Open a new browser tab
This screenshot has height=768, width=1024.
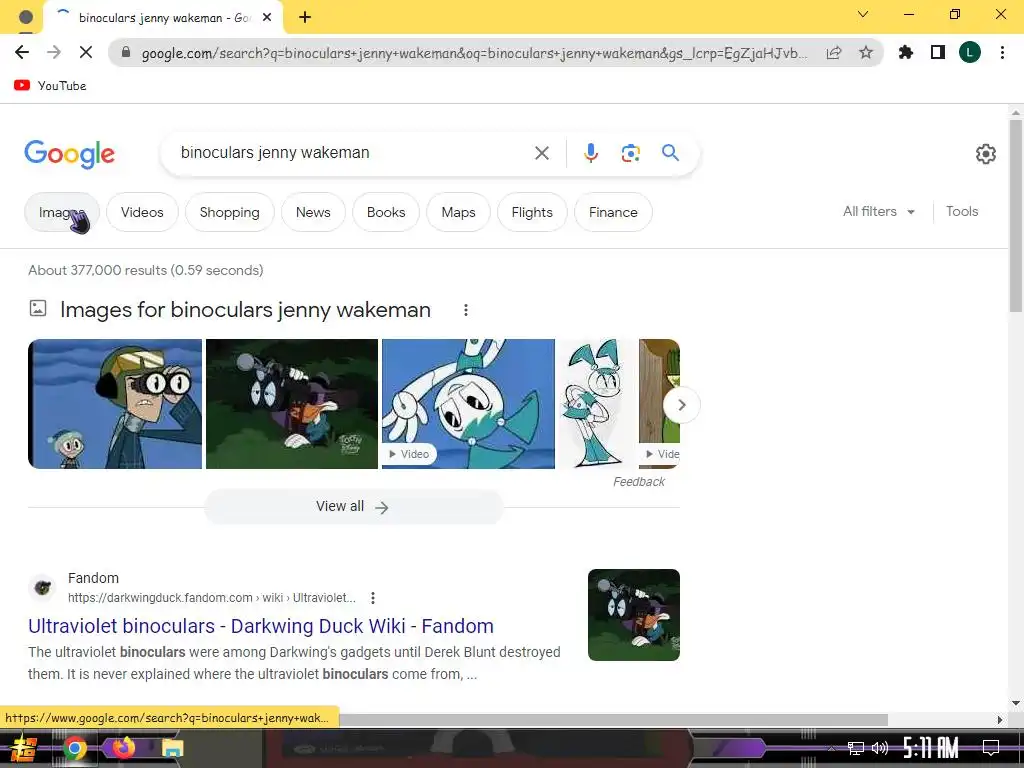305,17
